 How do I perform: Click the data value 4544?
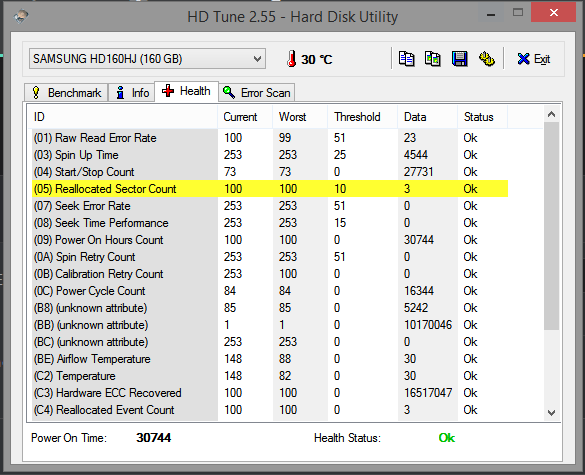tap(416, 155)
